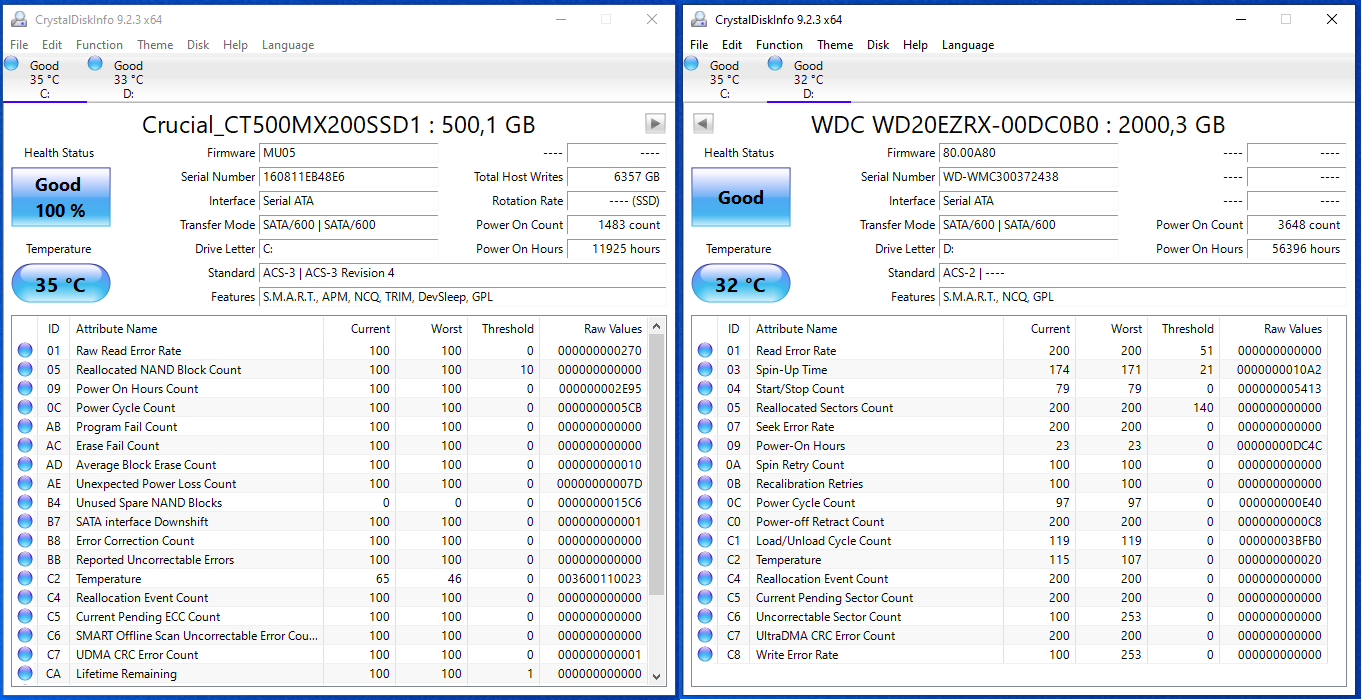
Task: Click status orb for Seek Error Rate row
Action: [705, 427]
